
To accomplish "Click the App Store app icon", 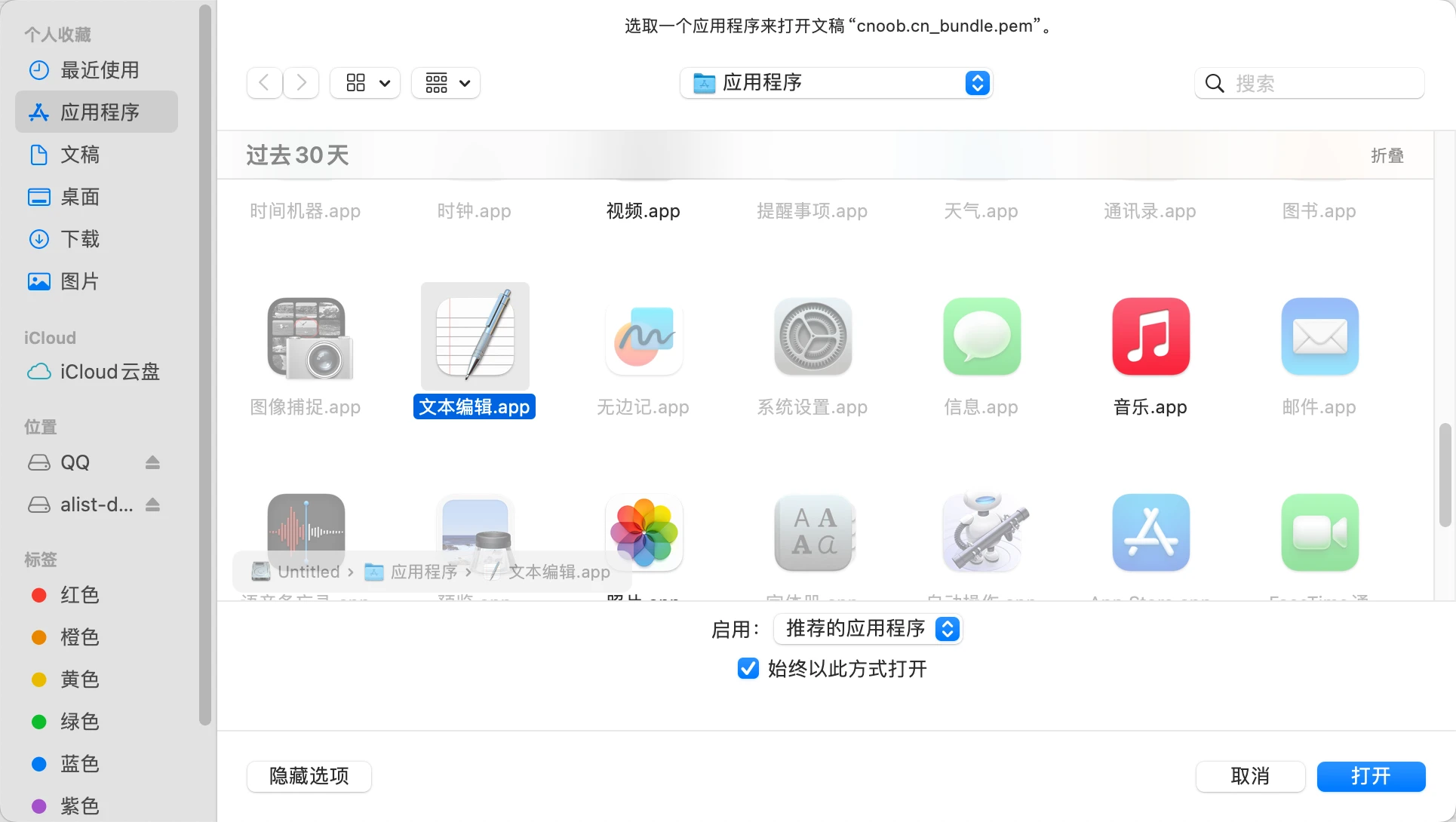I will coord(1150,532).
